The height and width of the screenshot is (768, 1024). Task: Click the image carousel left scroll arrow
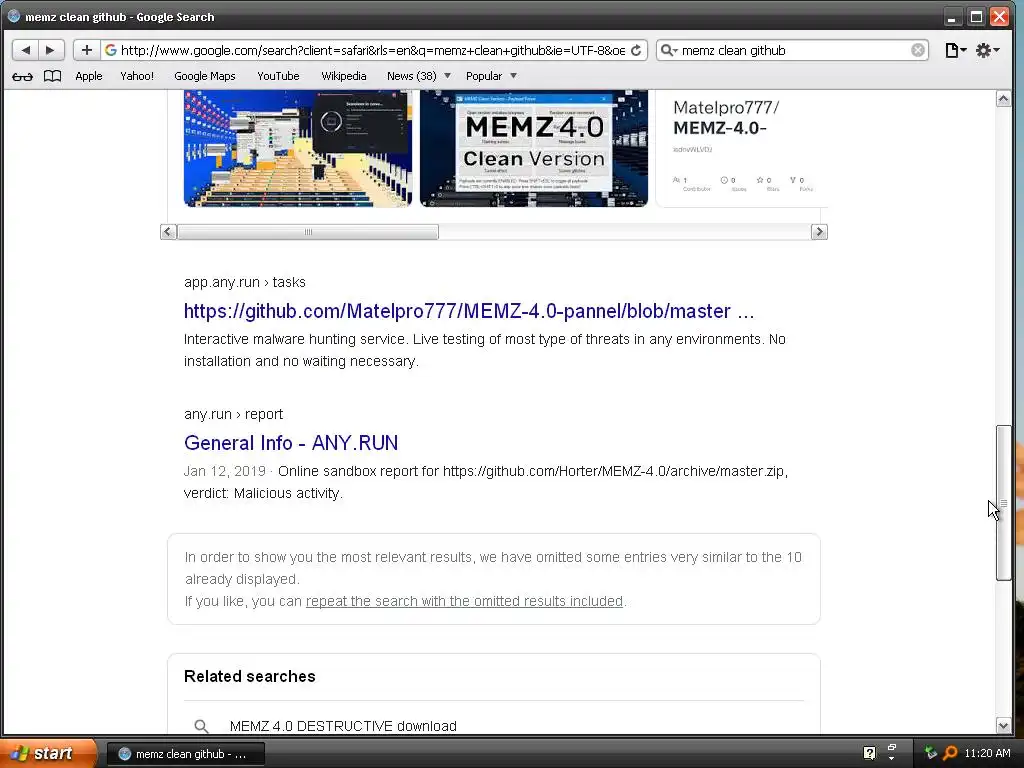[x=168, y=232]
